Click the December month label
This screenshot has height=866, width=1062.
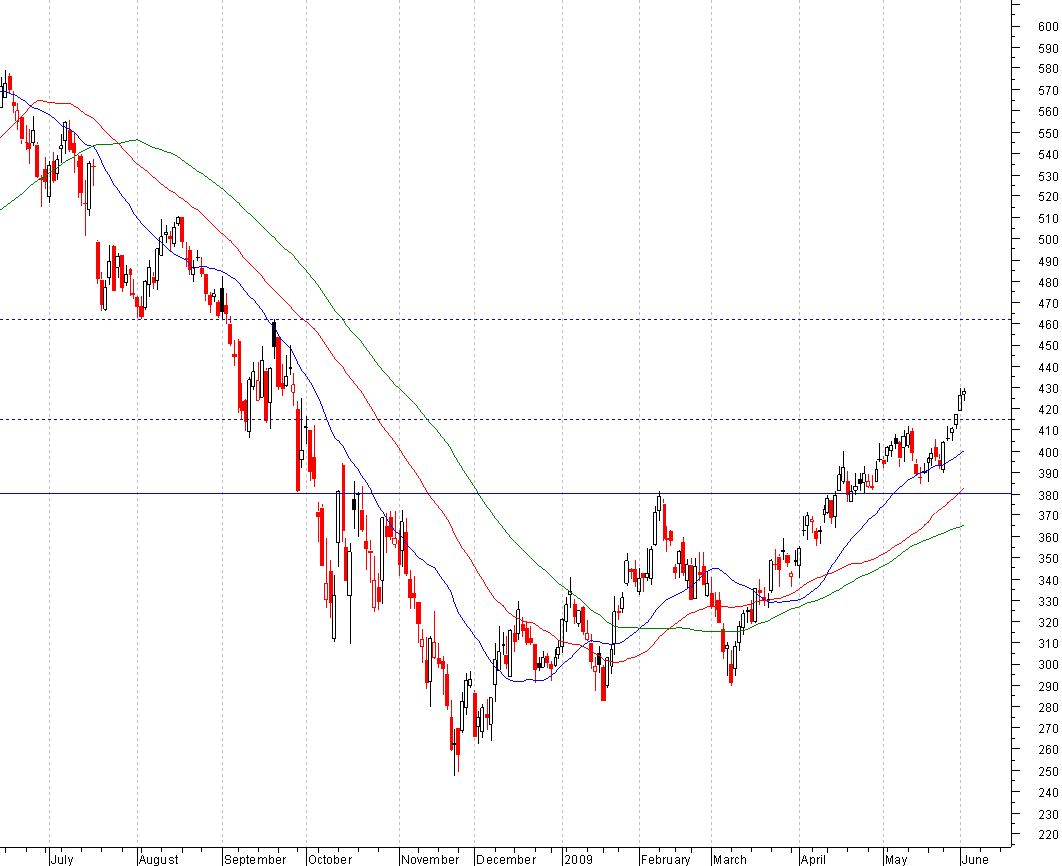(x=506, y=859)
